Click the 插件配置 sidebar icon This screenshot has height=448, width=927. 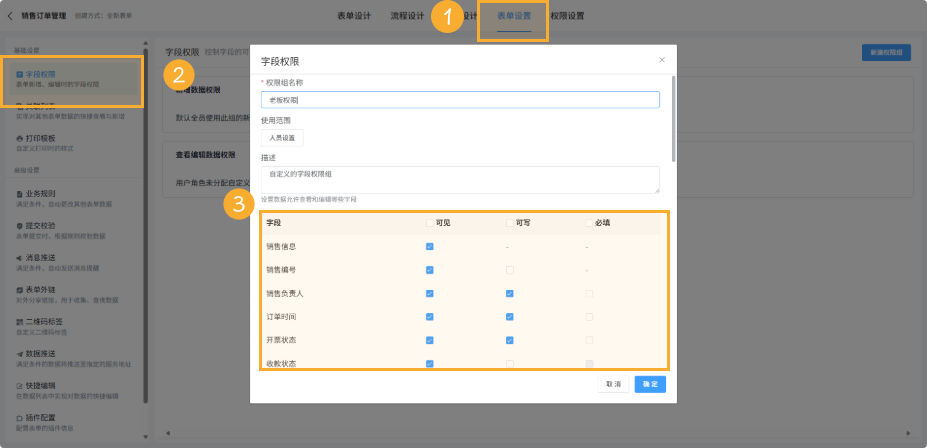(20, 418)
